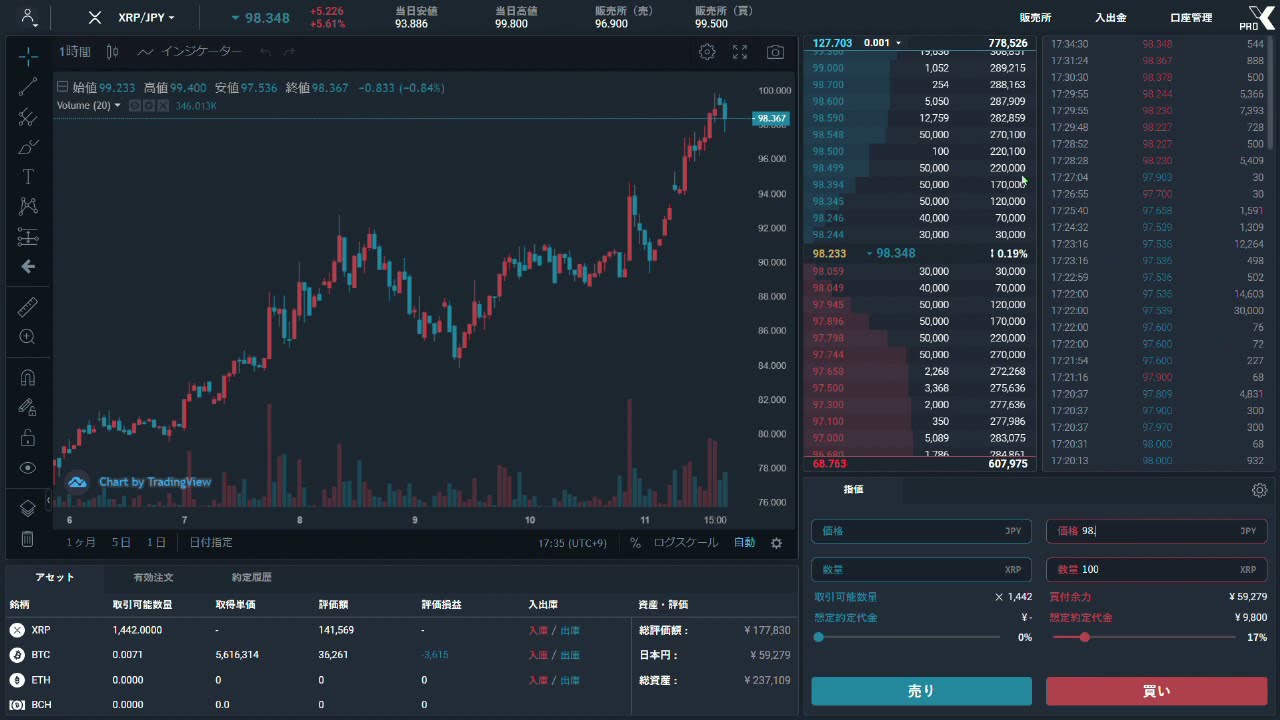Image resolution: width=1280 pixels, height=720 pixels.
Task: Click the red 買い buy button
Action: (x=1156, y=691)
